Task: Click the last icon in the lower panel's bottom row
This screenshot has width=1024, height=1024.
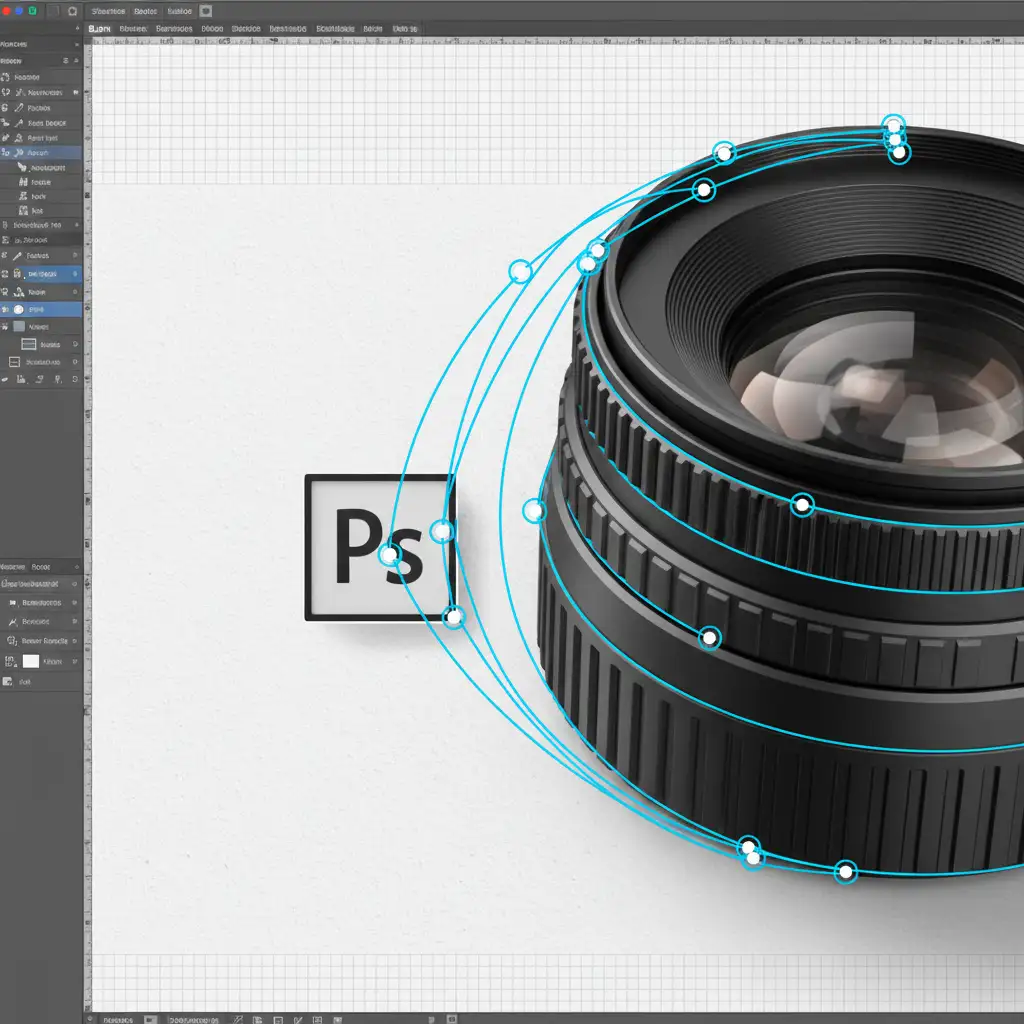Action: [9, 681]
